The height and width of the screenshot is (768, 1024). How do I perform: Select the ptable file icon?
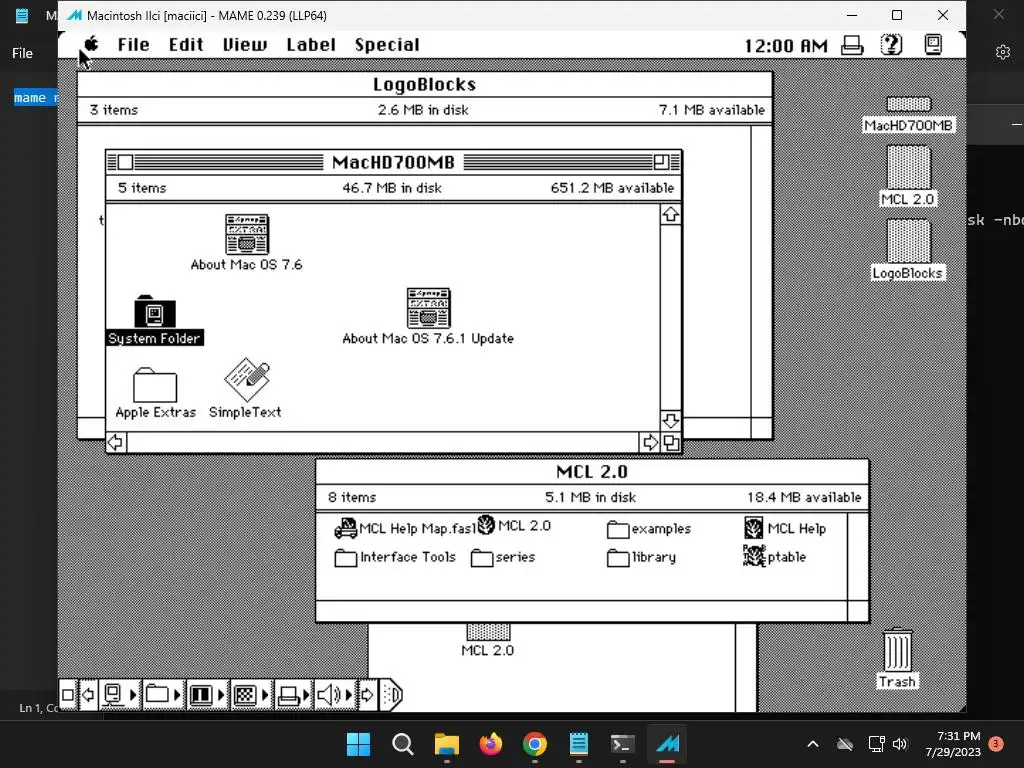click(x=754, y=556)
